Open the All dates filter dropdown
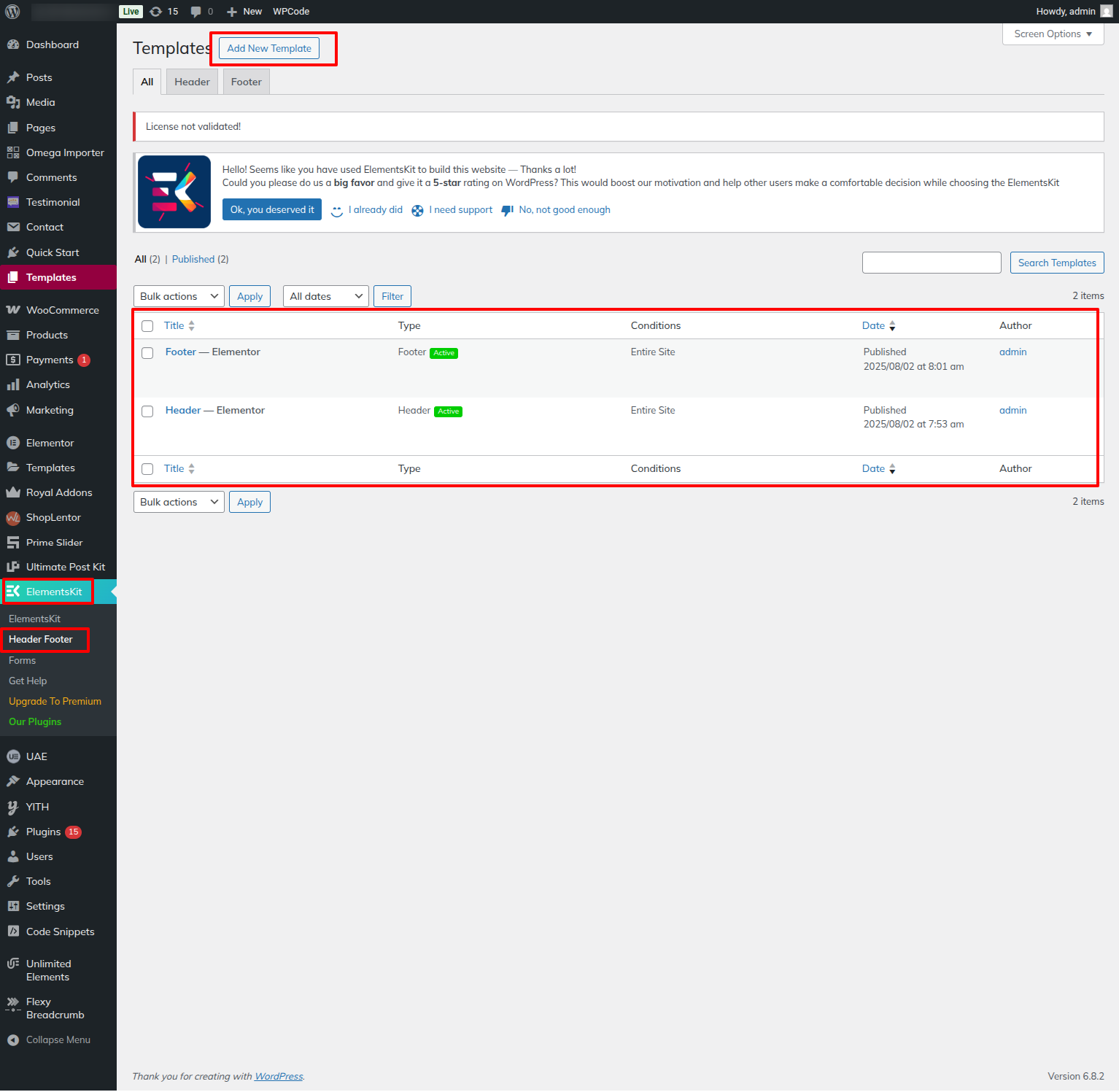The width and height of the screenshot is (1119, 1092). 325,296
